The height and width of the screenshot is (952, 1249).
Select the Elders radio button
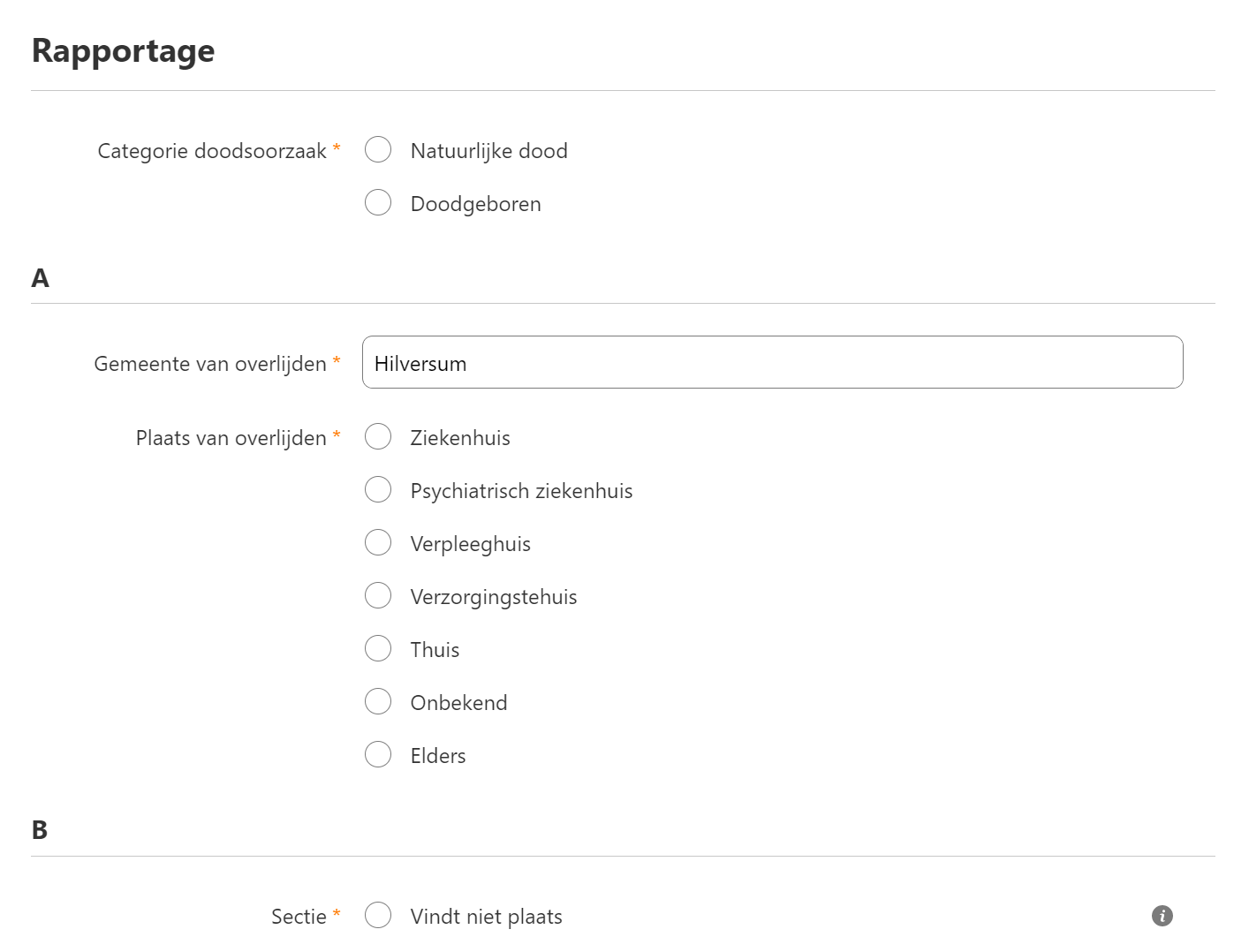point(378,755)
